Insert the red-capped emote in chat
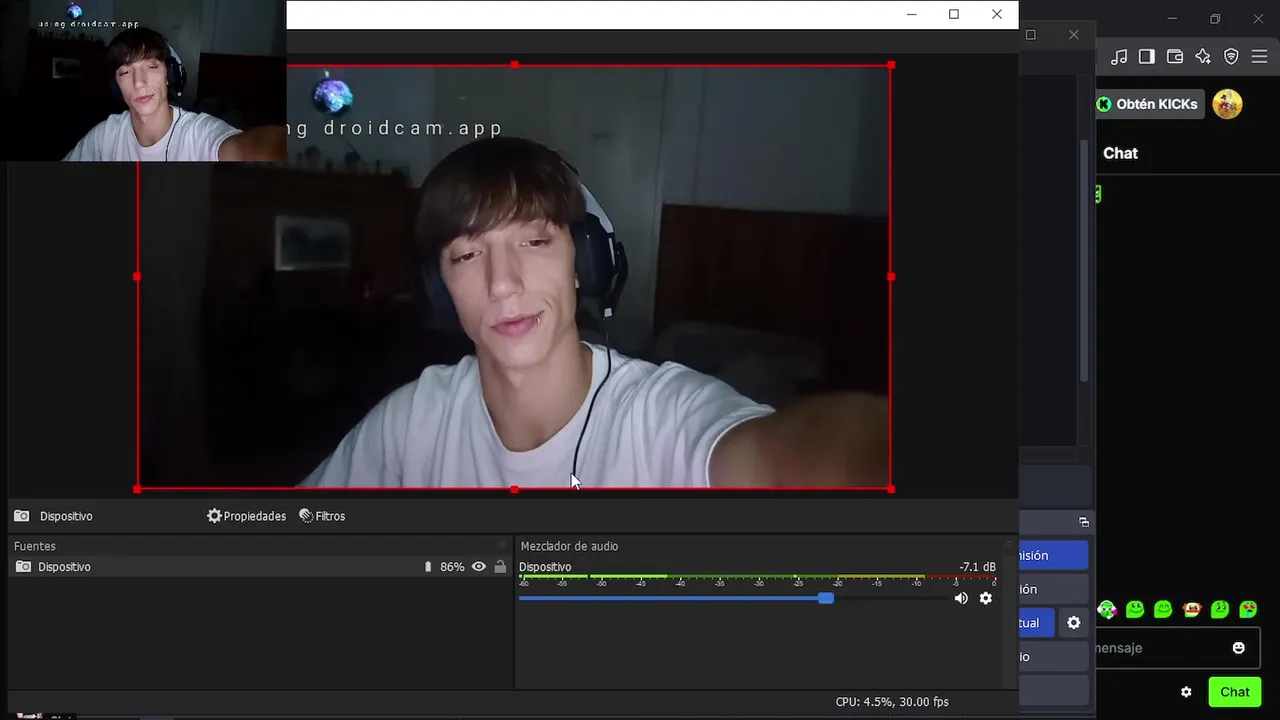 pos(1191,609)
